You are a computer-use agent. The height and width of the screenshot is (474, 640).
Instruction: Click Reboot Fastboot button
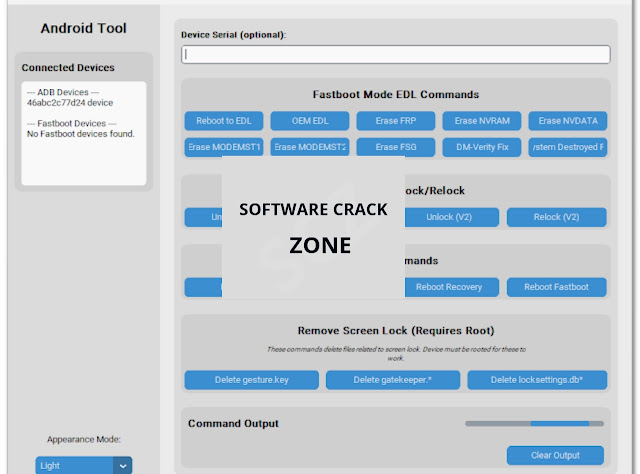pyautogui.click(x=556, y=287)
